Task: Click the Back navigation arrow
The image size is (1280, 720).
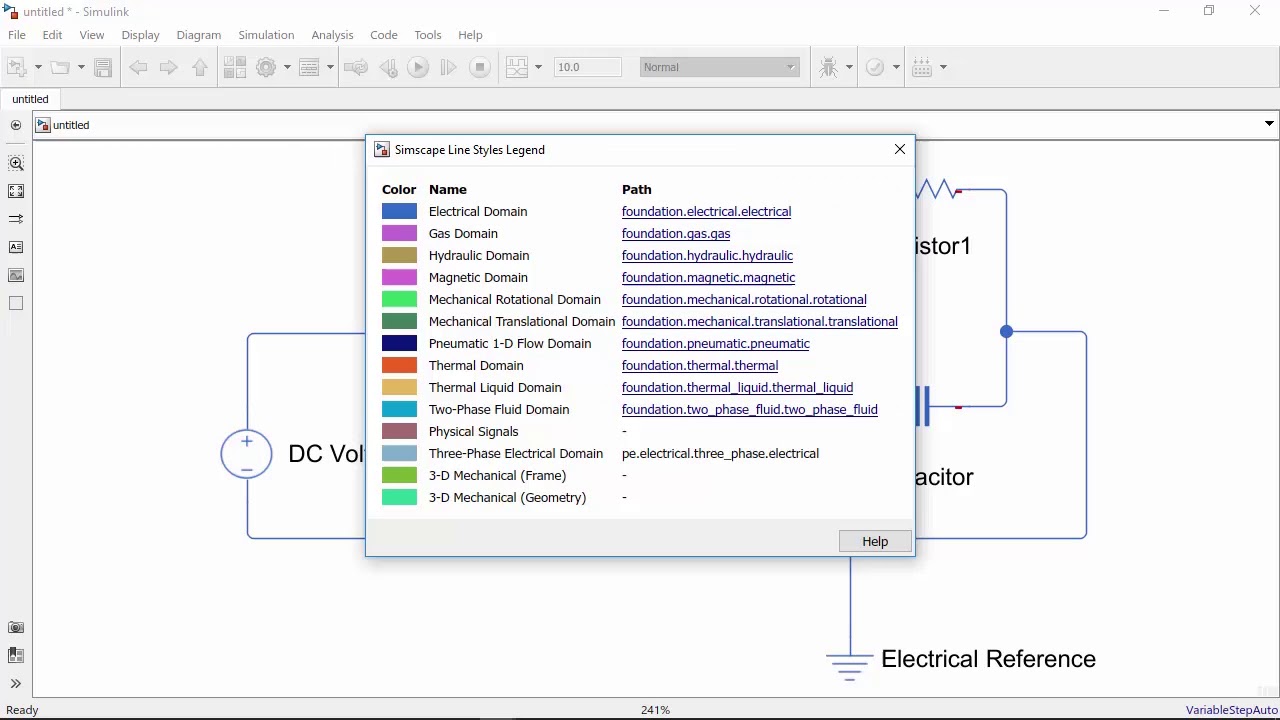Action: (138, 67)
